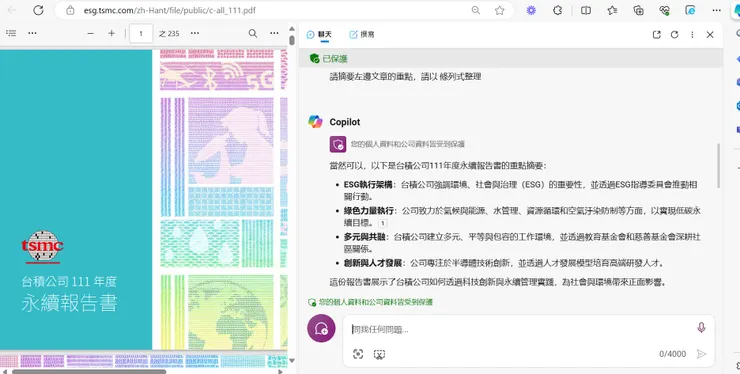Screen dimensions: 740x374
Task: Click the Edge profile icon in the toolbar
Action: coord(690,10)
